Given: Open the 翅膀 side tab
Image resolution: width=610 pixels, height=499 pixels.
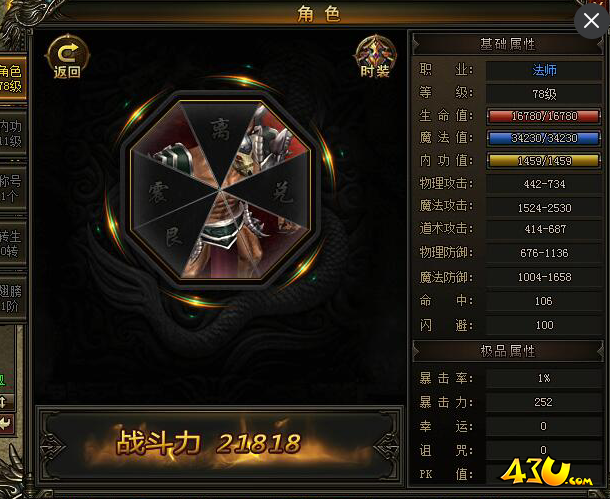Looking at the screenshot, I should pyautogui.click(x=12, y=298).
